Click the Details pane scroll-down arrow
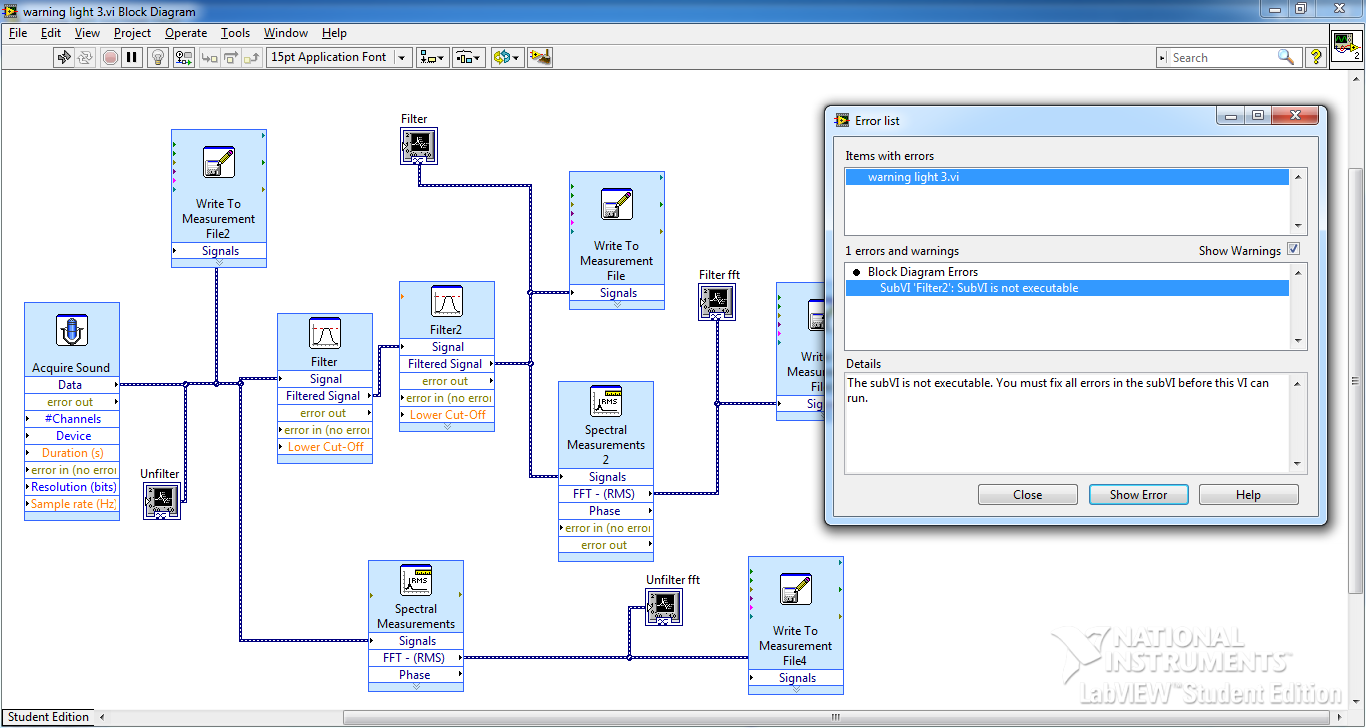Image resolution: width=1366 pixels, height=728 pixels. [x=1299, y=465]
